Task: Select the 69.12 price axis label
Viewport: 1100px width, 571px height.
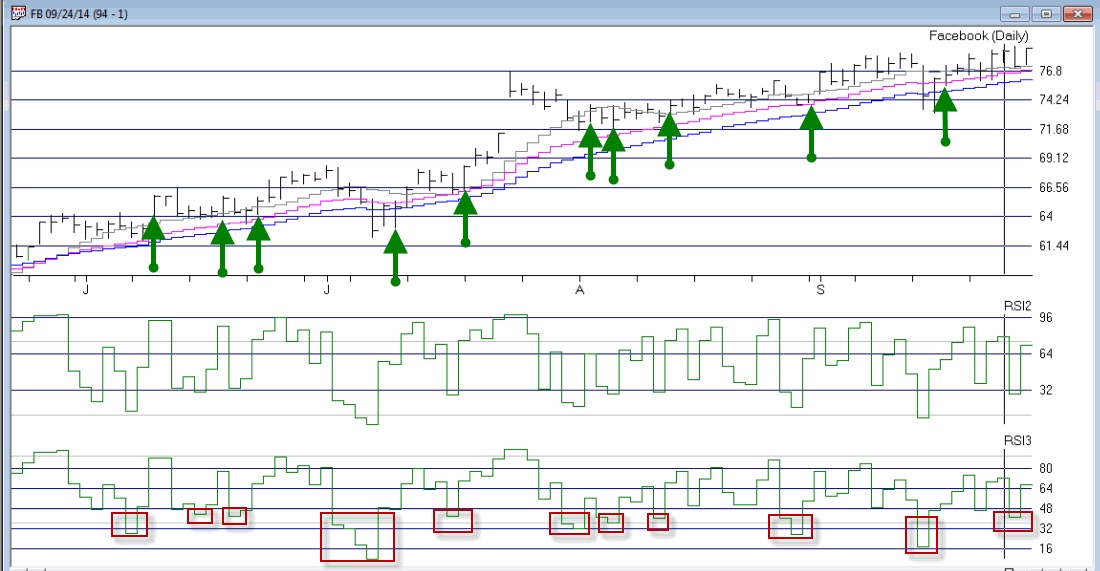Action: [1054, 158]
